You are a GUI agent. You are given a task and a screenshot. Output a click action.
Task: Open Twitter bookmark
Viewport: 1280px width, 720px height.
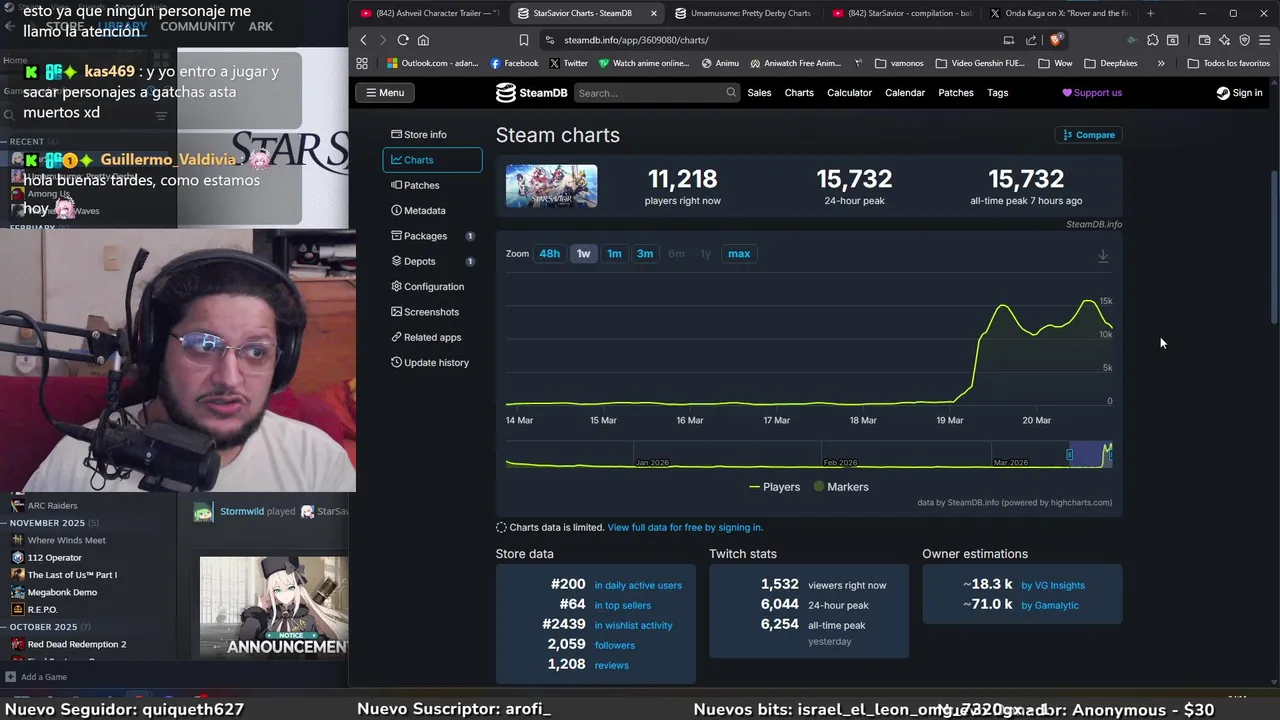coord(568,63)
